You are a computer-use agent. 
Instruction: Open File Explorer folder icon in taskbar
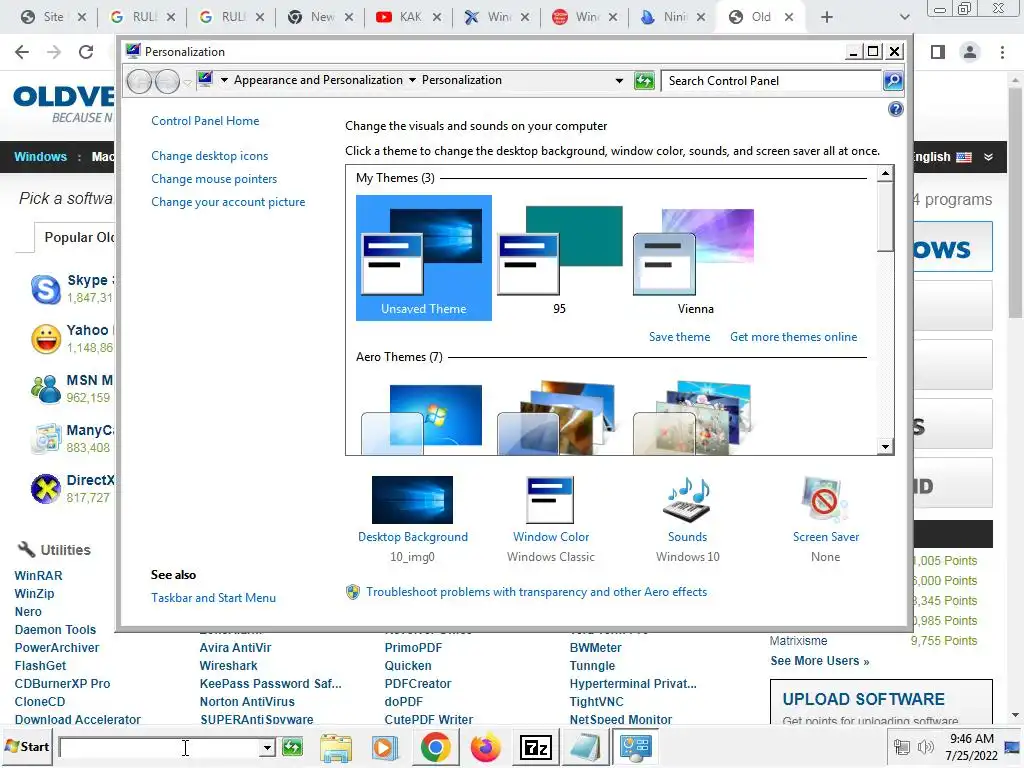(x=336, y=747)
